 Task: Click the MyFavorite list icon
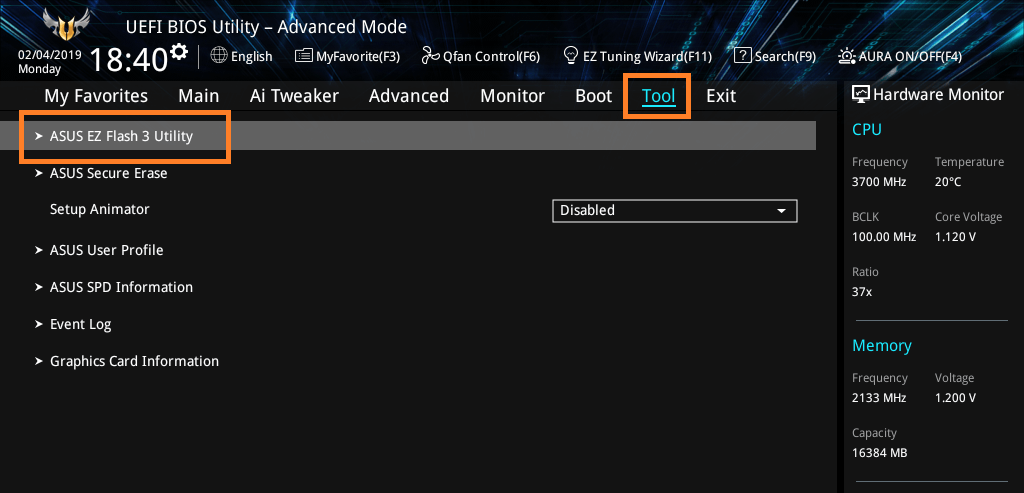coord(304,56)
